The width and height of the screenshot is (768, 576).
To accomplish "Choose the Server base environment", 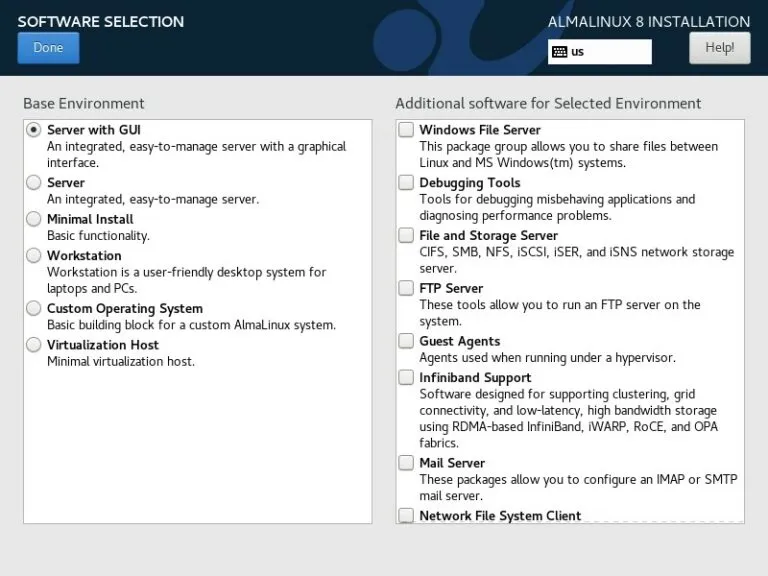I will 33,183.
